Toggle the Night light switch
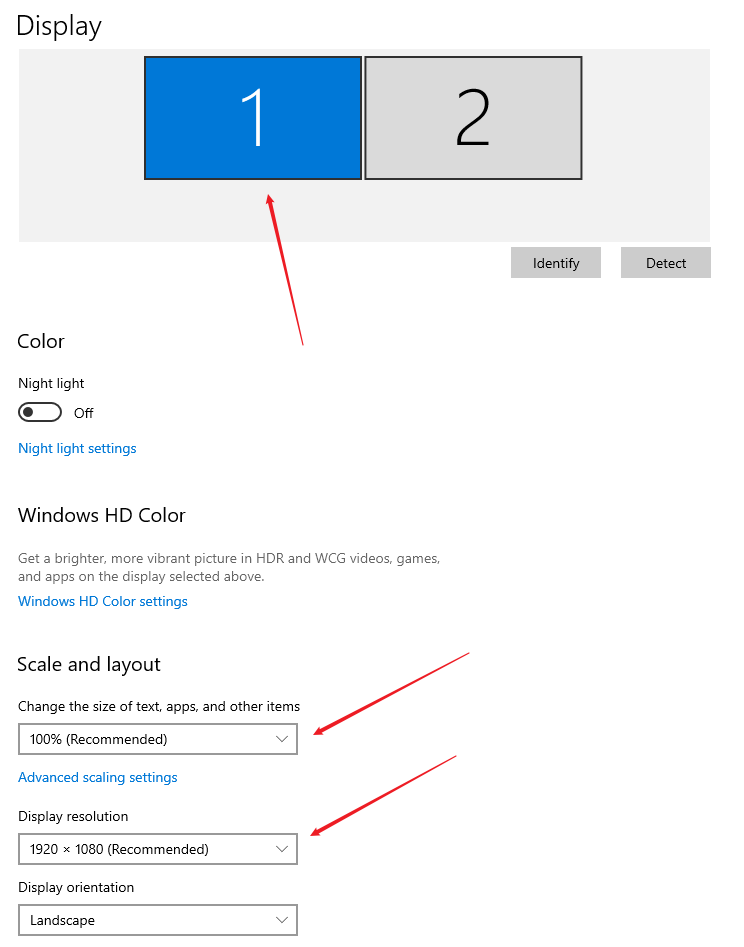This screenshot has width=744, height=947. click(40, 413)
